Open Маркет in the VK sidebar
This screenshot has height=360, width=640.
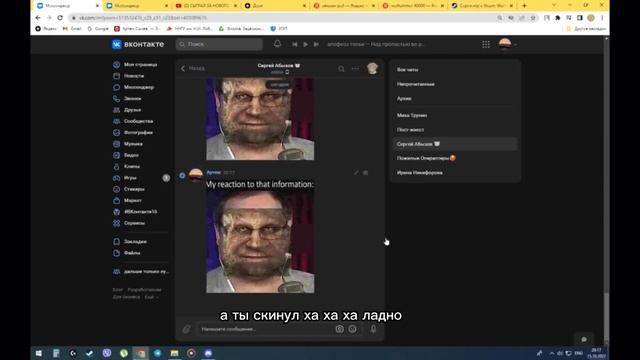point(133,200)
